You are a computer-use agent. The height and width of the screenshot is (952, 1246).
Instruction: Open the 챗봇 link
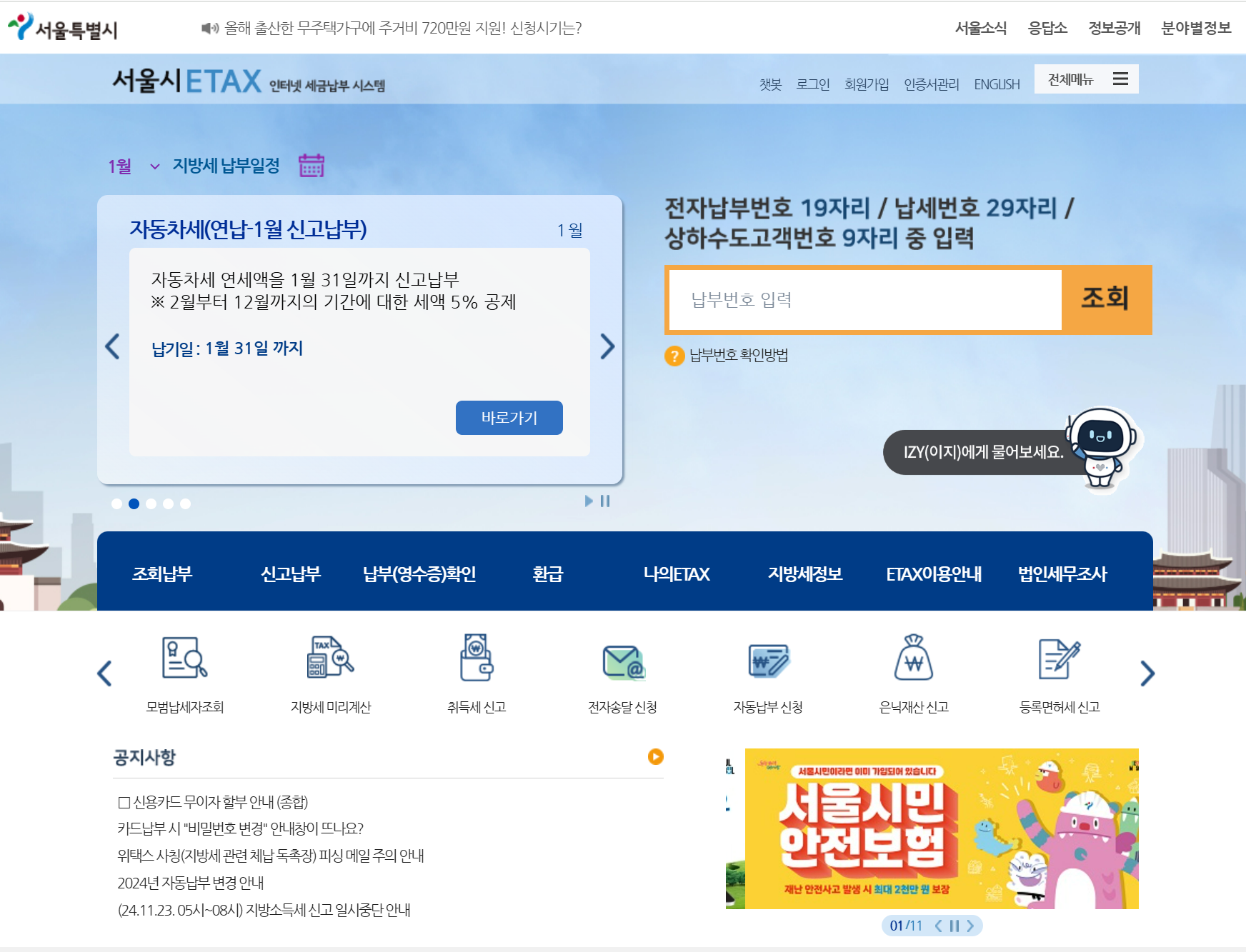pos(770,84)
